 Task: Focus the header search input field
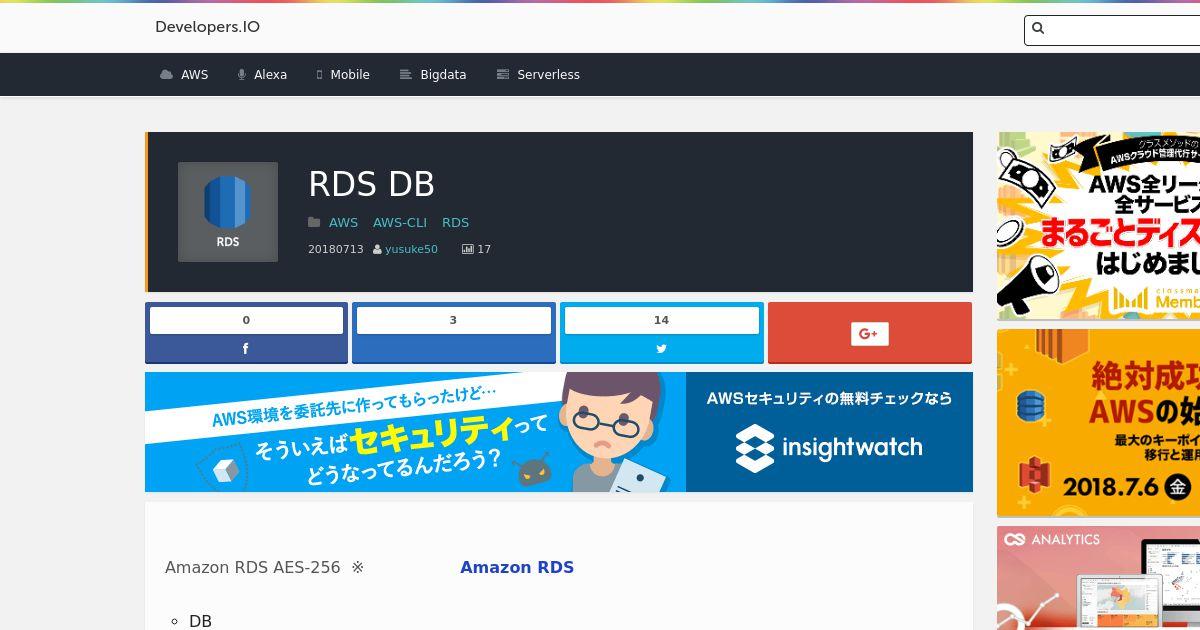coord(1112,30)
